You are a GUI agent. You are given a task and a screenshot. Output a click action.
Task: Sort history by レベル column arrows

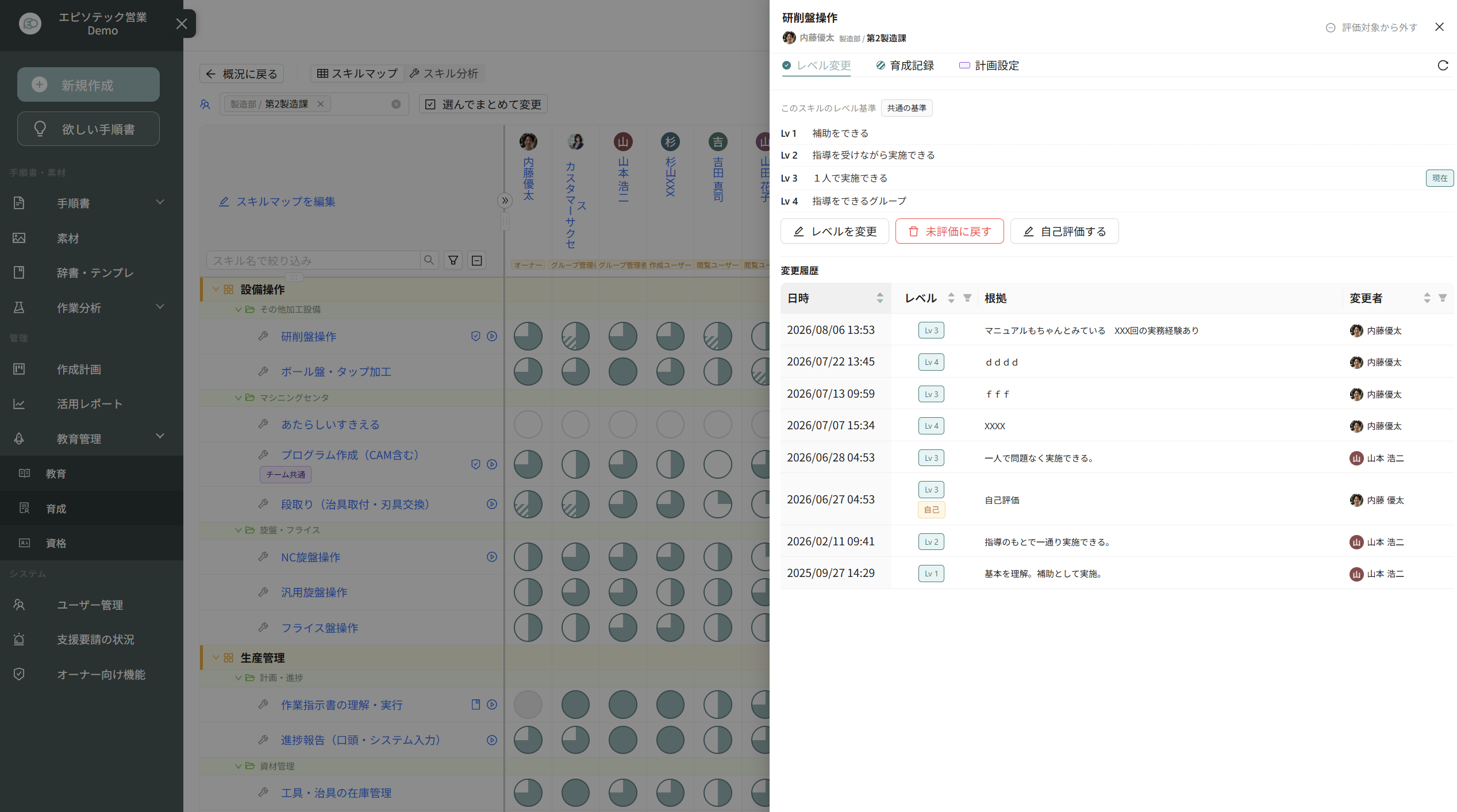[x=951, y=298]
